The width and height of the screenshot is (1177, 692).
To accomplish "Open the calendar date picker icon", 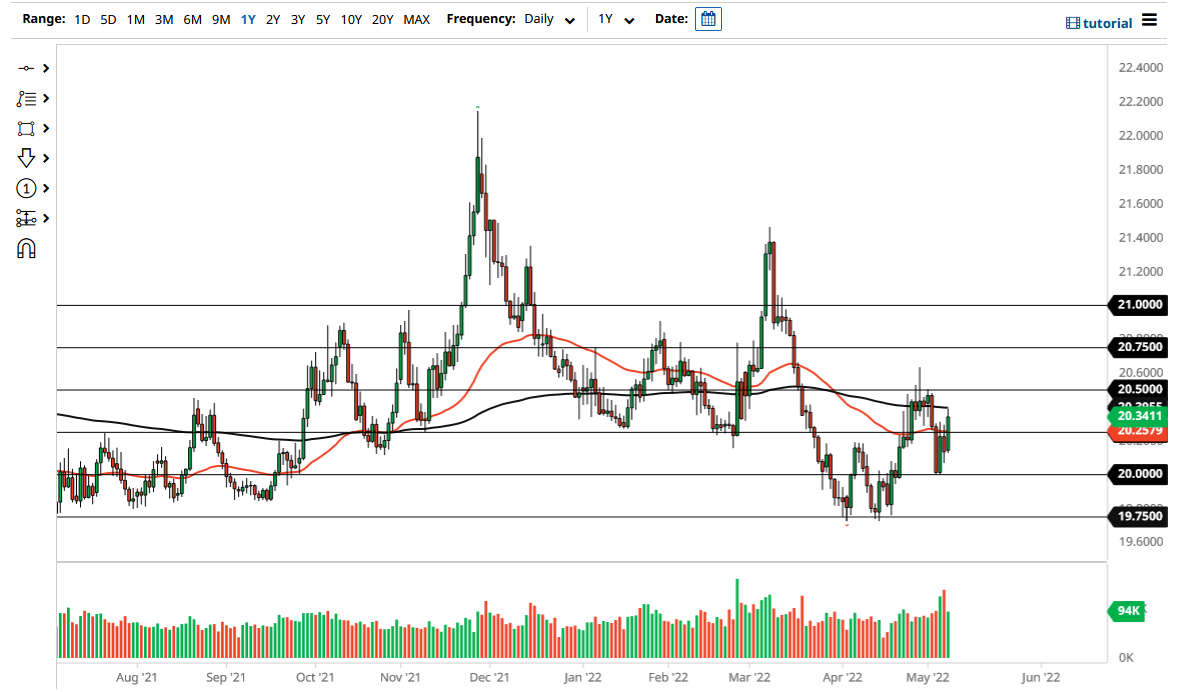I will tap(708, 18).
